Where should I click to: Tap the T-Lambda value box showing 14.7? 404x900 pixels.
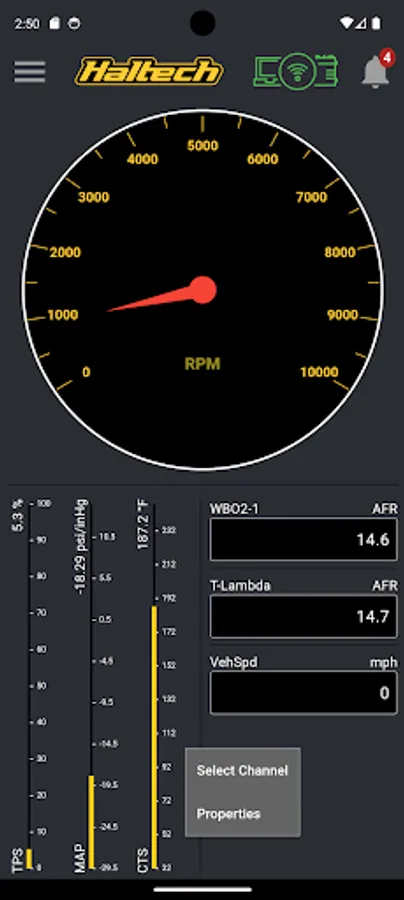(x=303, y=616)
